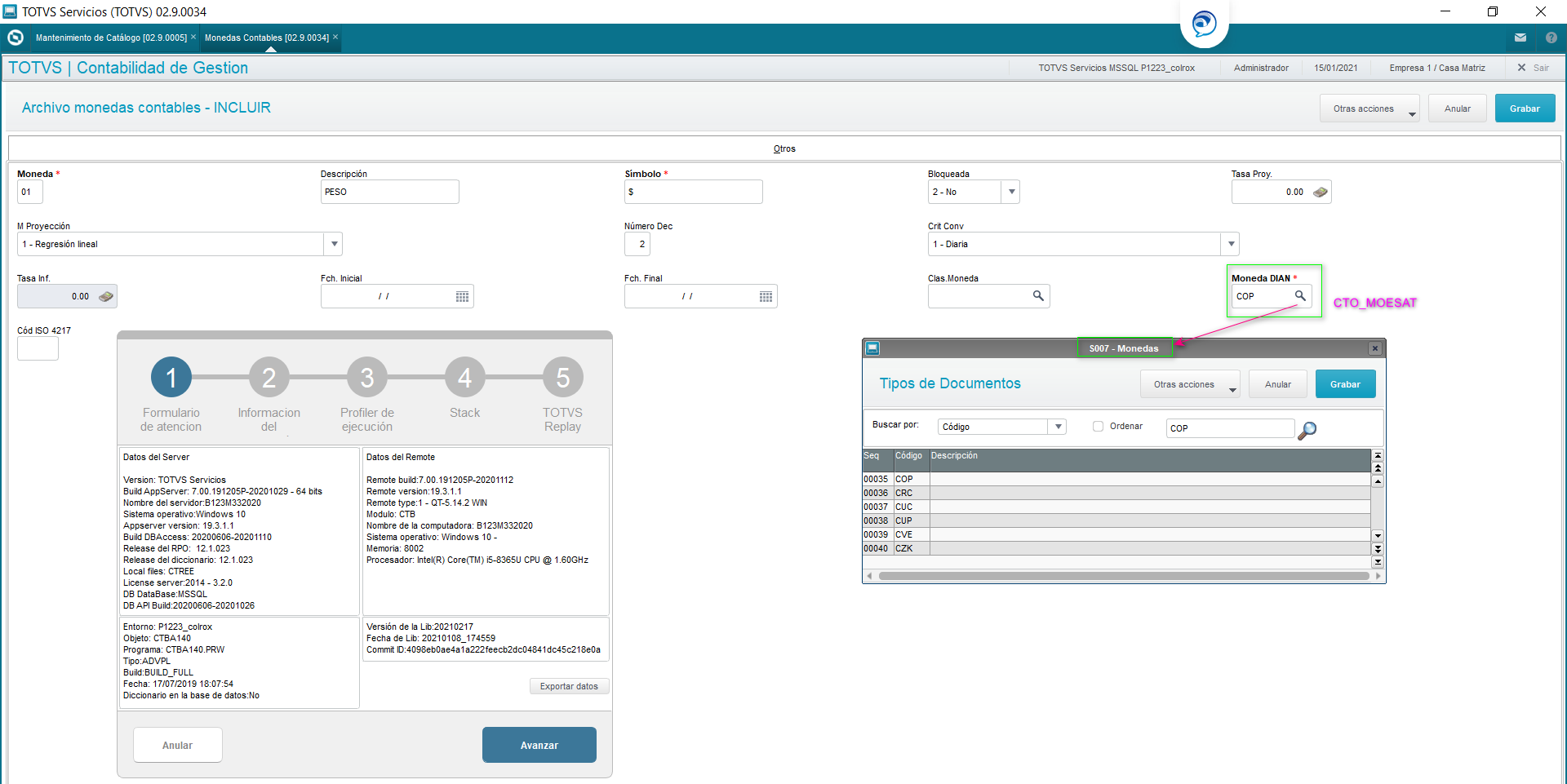Open Otras acciones in Tipos de Documentos dialog

(1190, 384)
